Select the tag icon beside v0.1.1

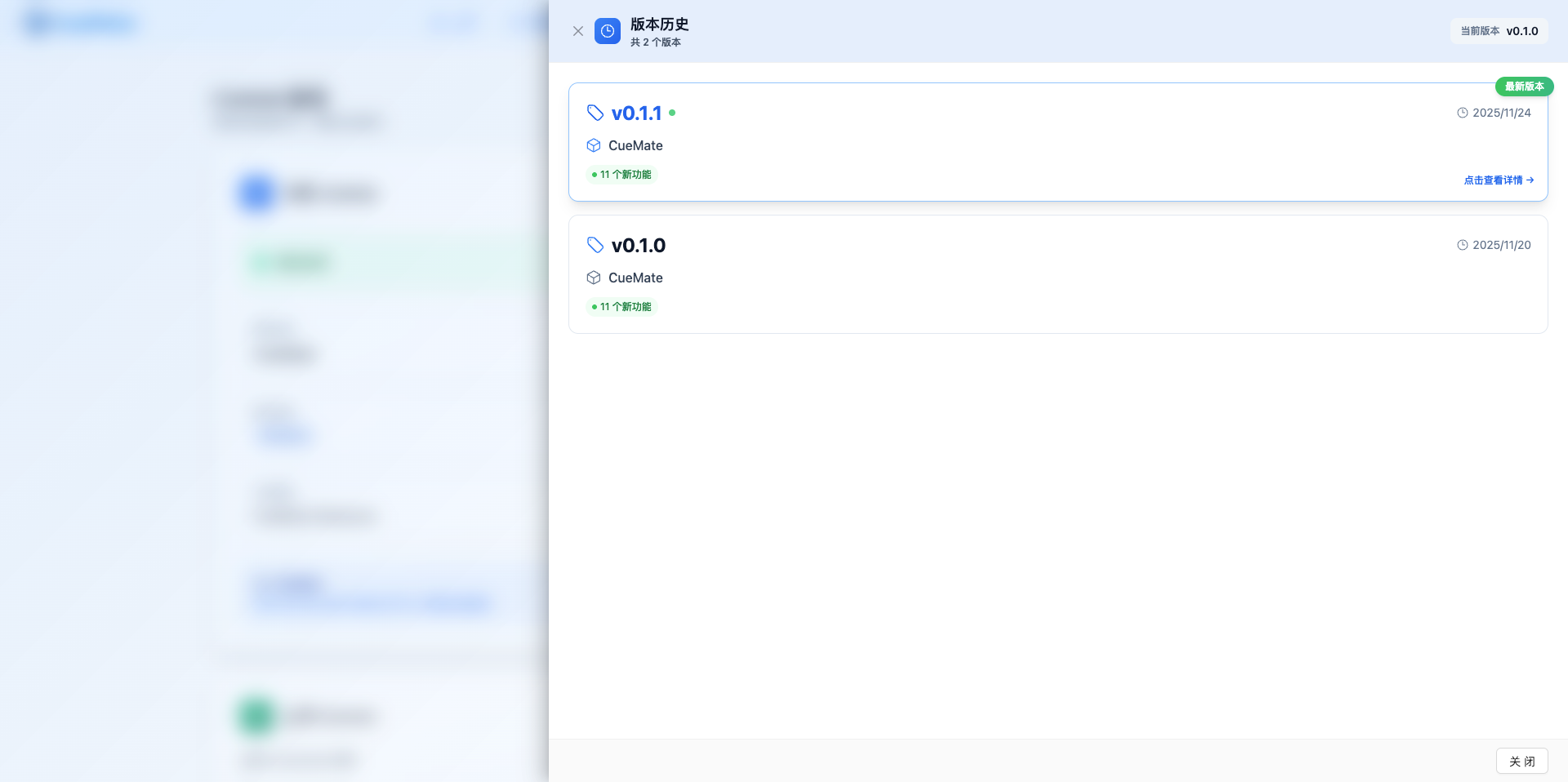[x=595, y=113]
